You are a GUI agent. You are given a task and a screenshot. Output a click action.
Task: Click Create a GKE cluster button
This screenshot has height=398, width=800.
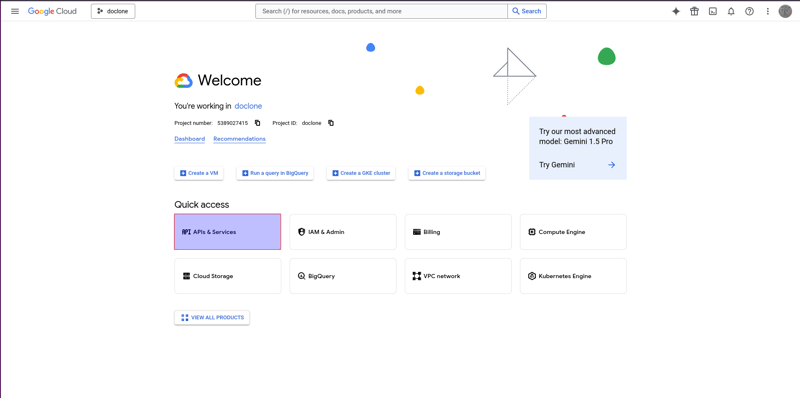click(x=361, y=173)
